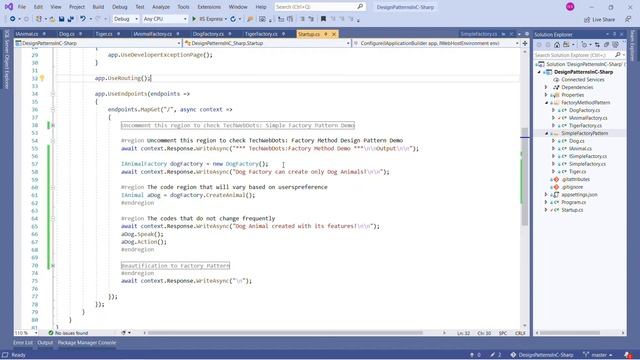
Task: Click the Solution Explorer search magnifier icon
Action: 618,55
